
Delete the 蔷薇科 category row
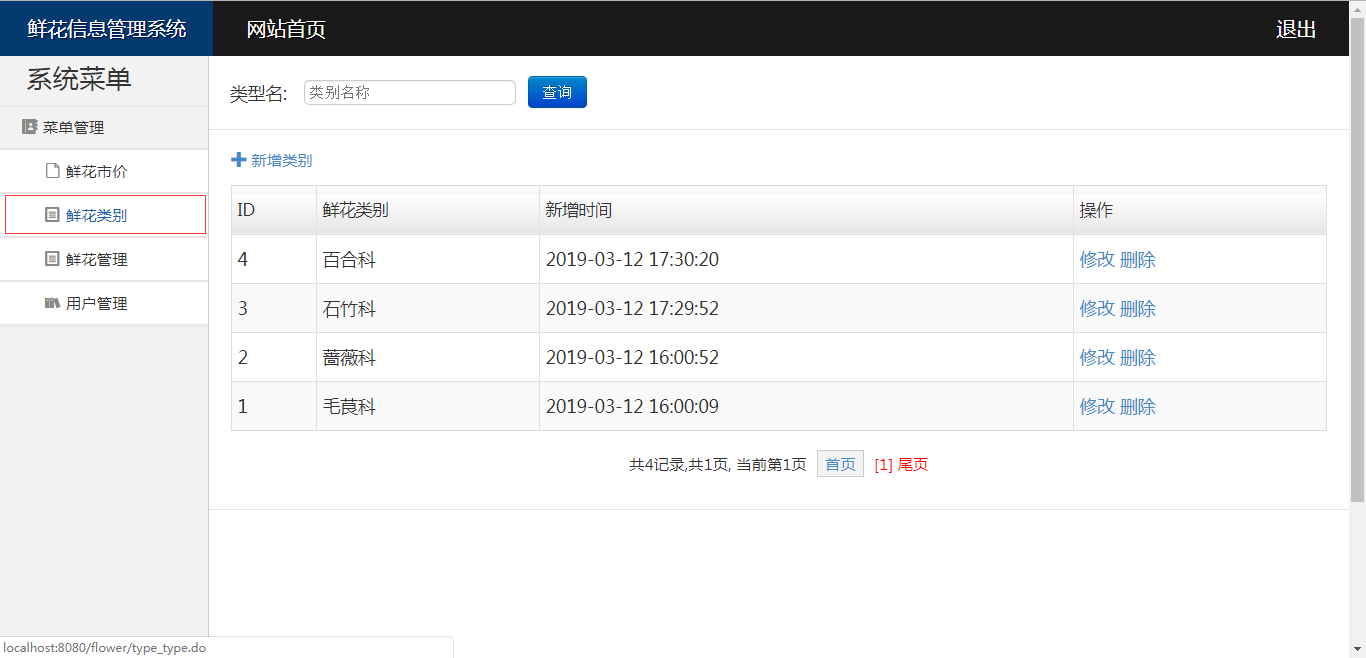(1138, 358)
